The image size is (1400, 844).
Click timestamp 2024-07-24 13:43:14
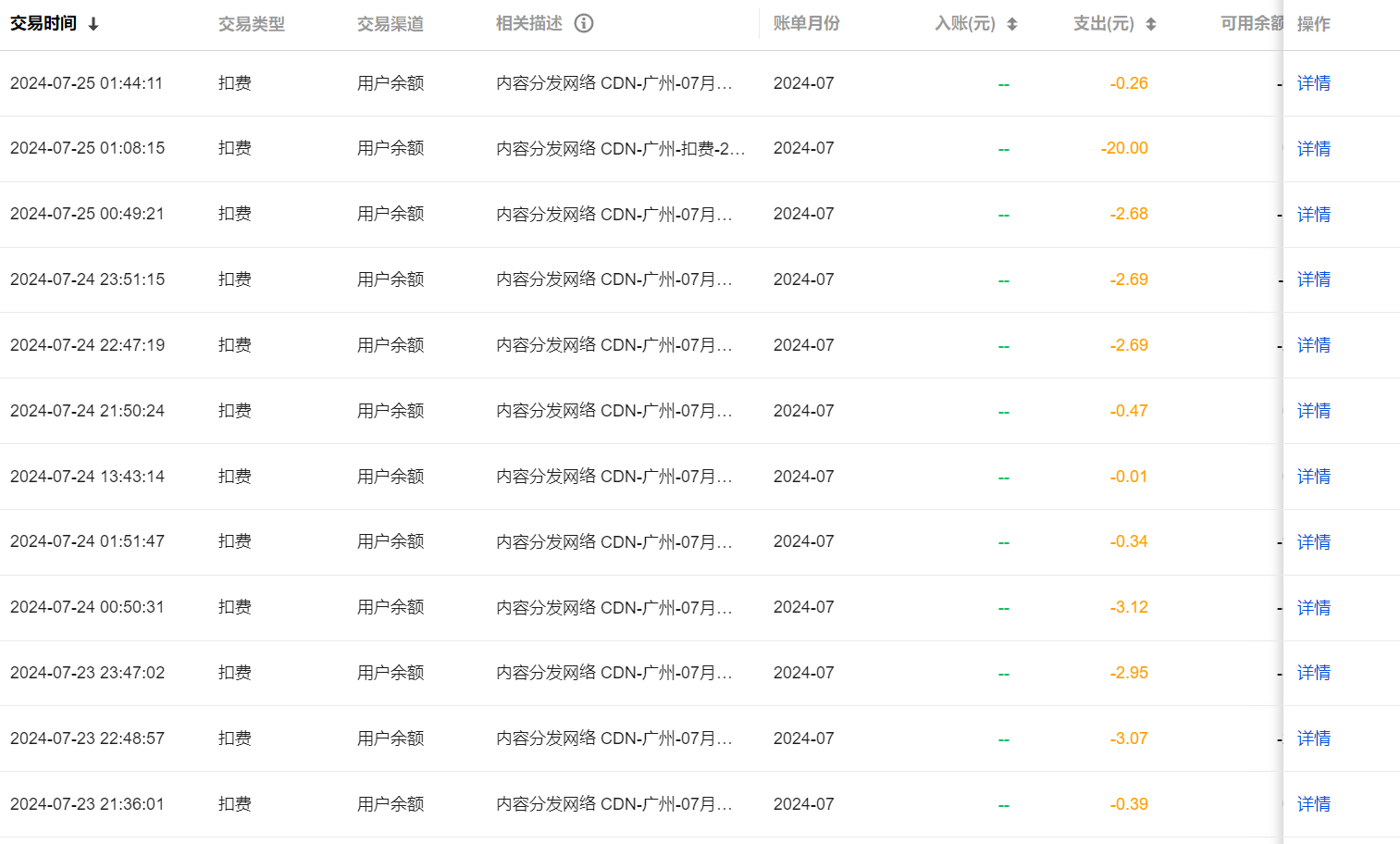[x=88, y=477]
